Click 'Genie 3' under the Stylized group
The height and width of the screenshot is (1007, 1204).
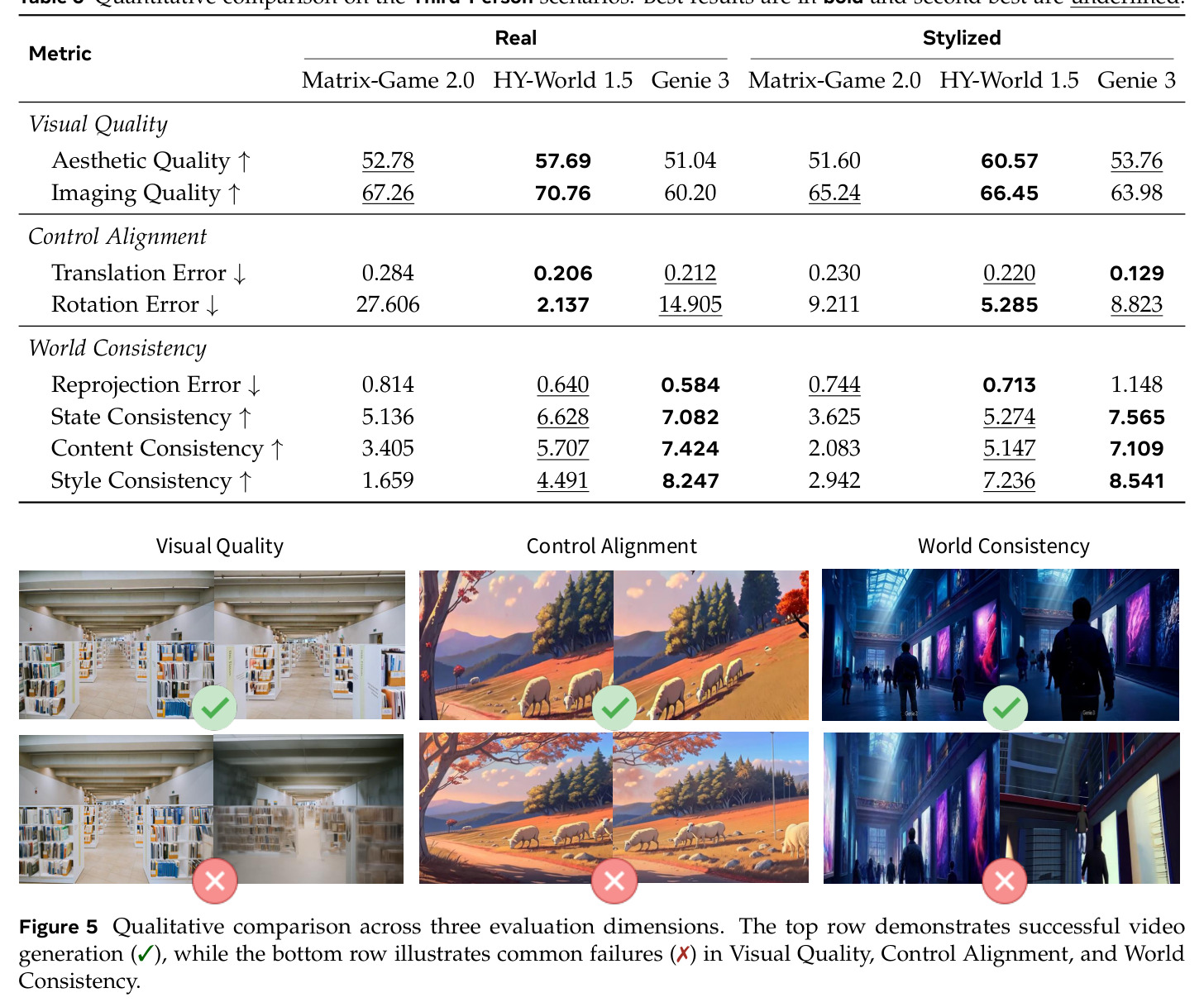(x=1136, y=80)
